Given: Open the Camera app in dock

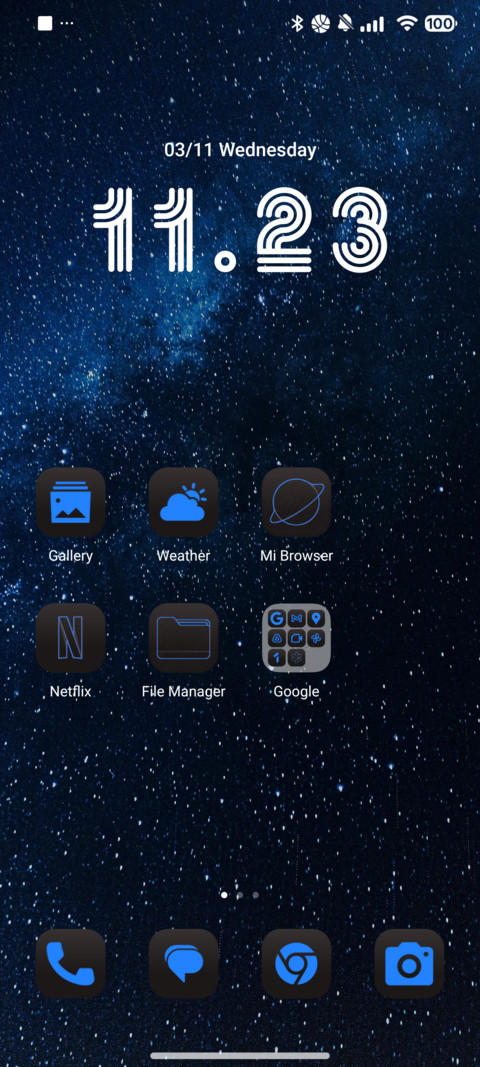Looking at the screenshot, I should pos(409,964).
